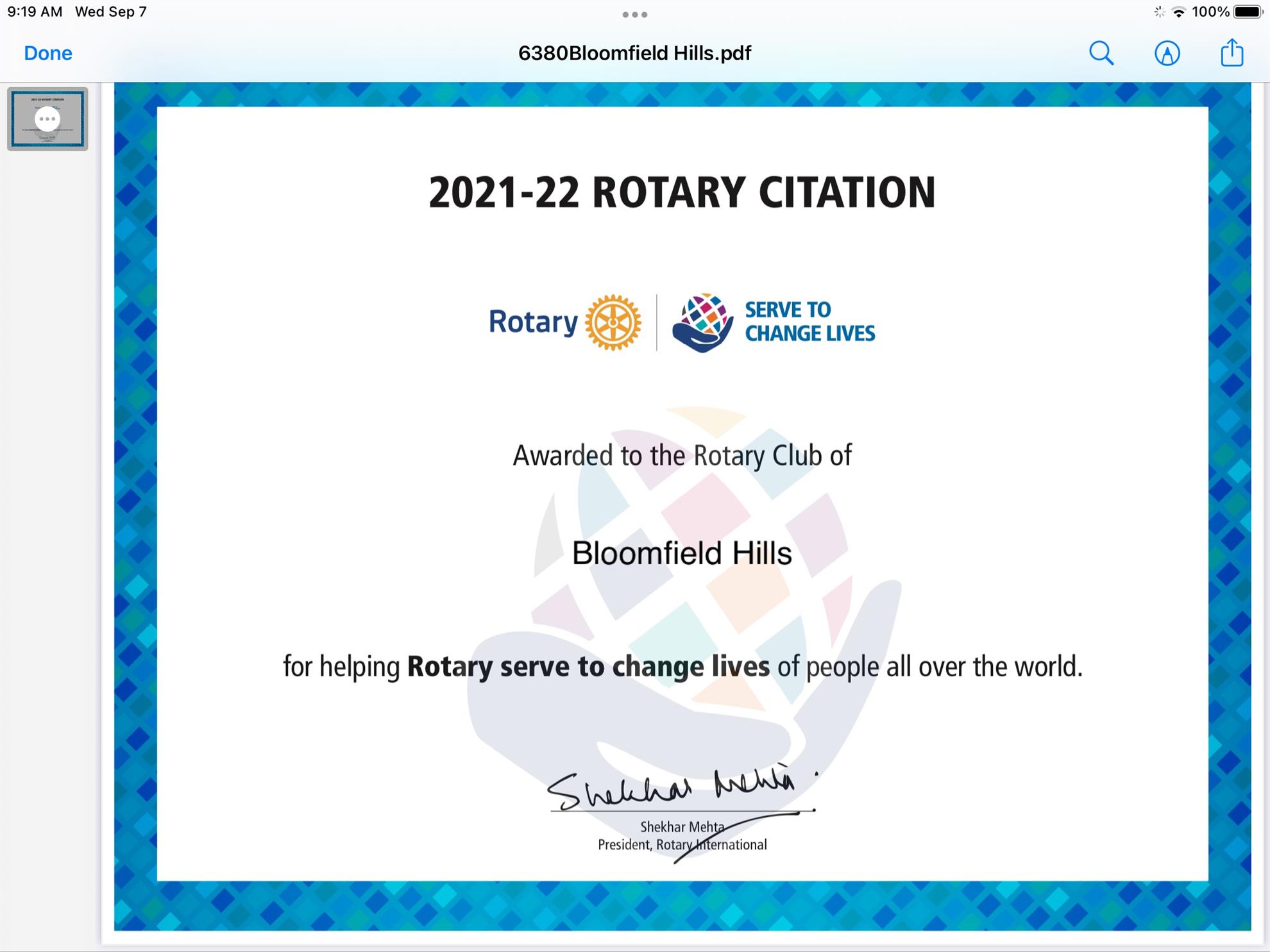Click the Serve to Change Lives globe logo

pyautogui.click(x=703, y=322)
